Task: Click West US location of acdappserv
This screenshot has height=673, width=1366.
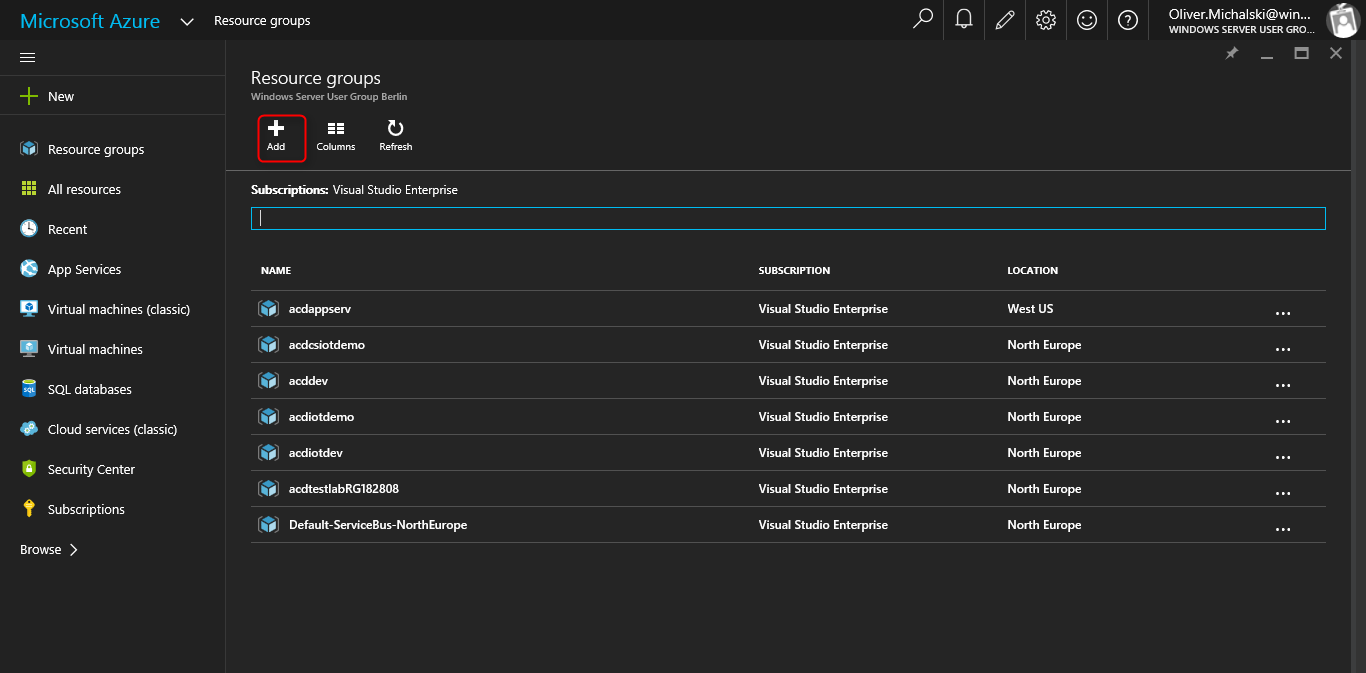Action: pyautogui.click(x=1030, y=309)
